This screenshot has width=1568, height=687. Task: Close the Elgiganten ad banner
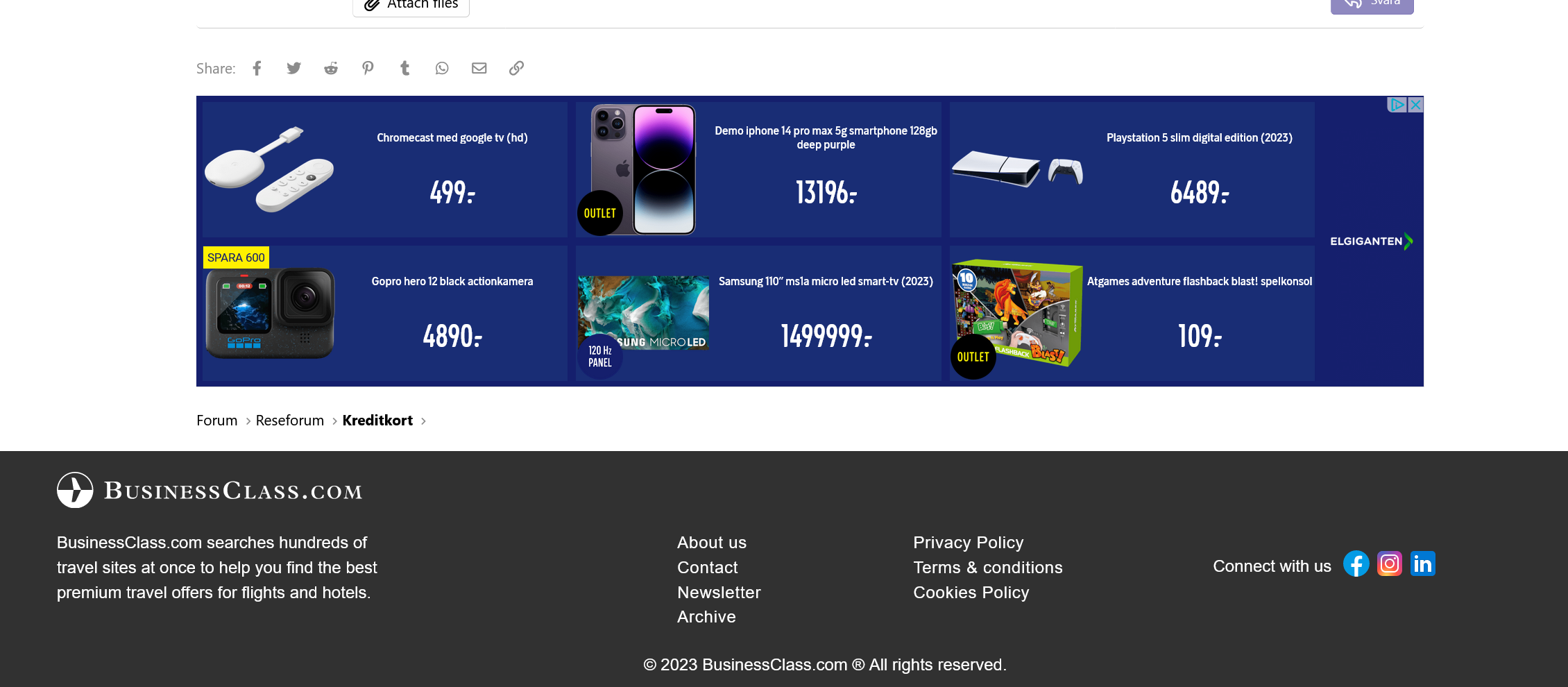(x=1415, y=105)
